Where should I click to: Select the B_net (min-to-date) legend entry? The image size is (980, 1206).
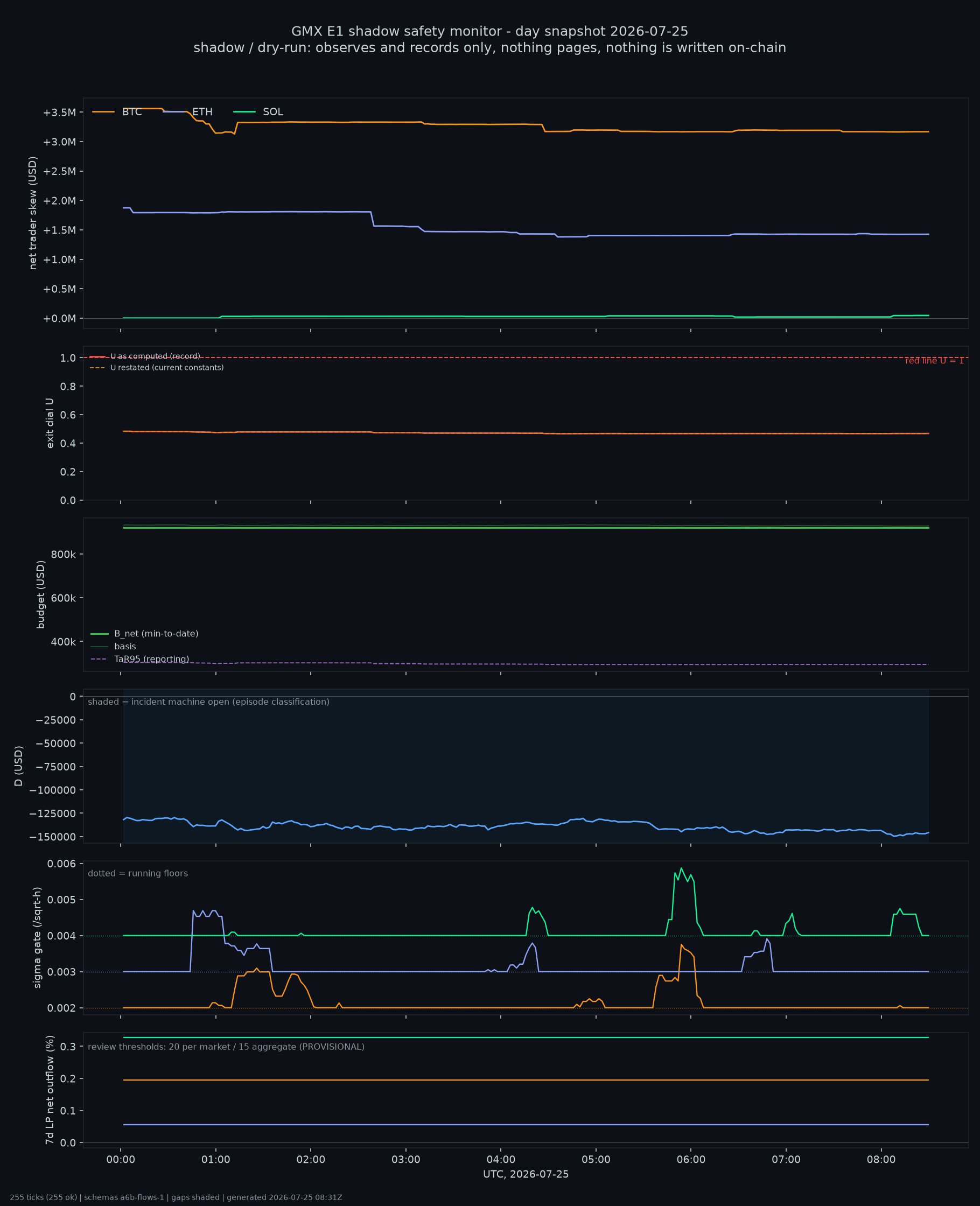(144, 634)
